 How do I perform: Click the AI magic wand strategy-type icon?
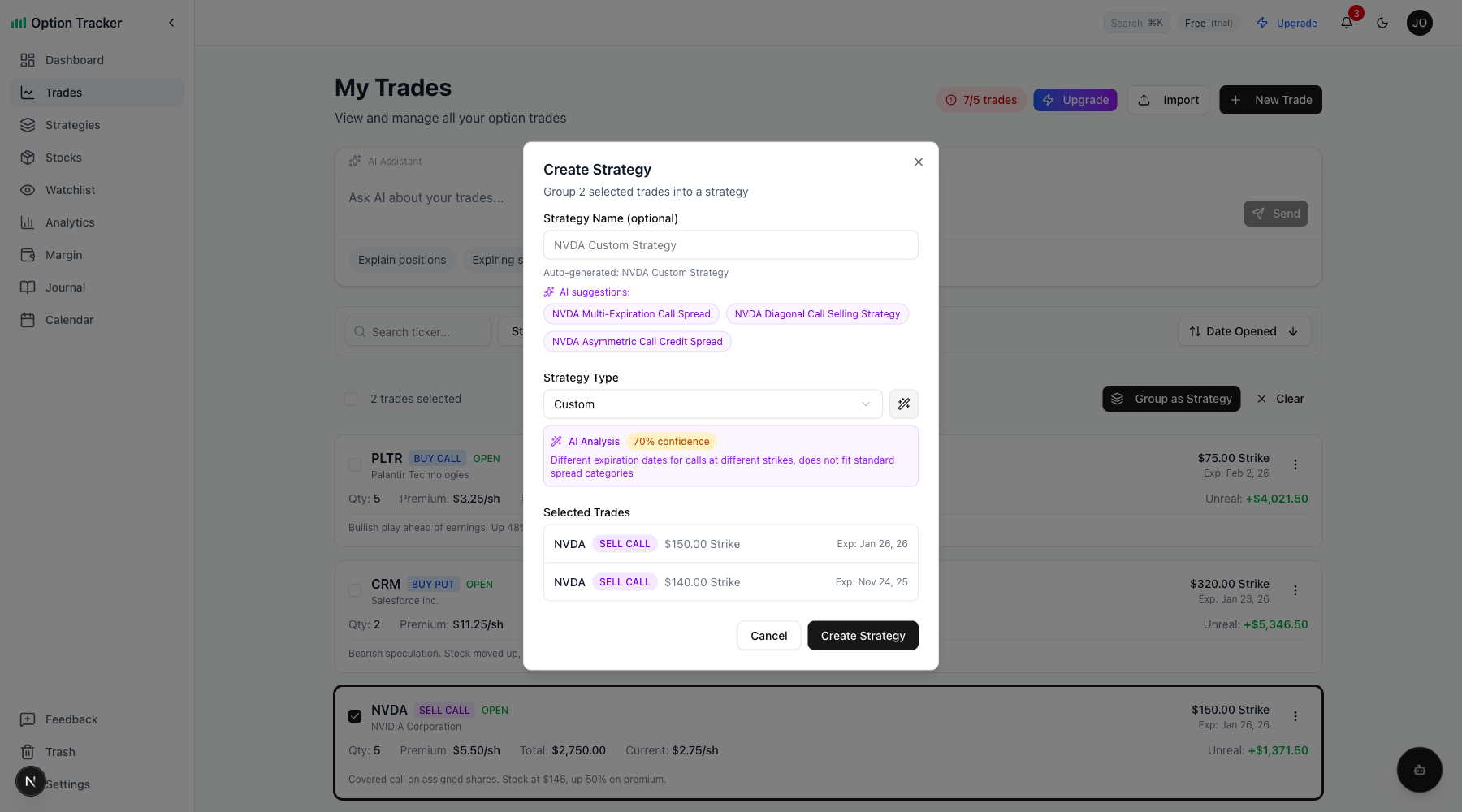click(904, 404)
